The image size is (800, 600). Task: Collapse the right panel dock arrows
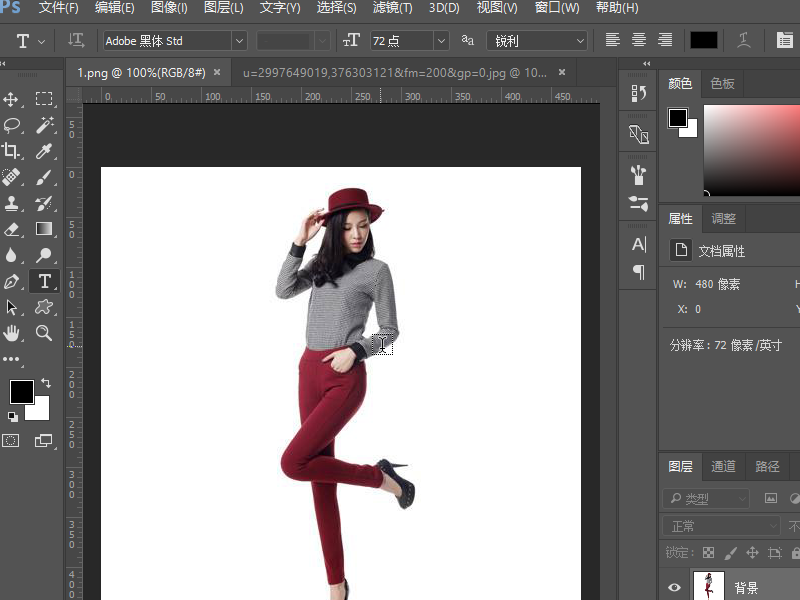pyautogui.click(x=646, y=64)
